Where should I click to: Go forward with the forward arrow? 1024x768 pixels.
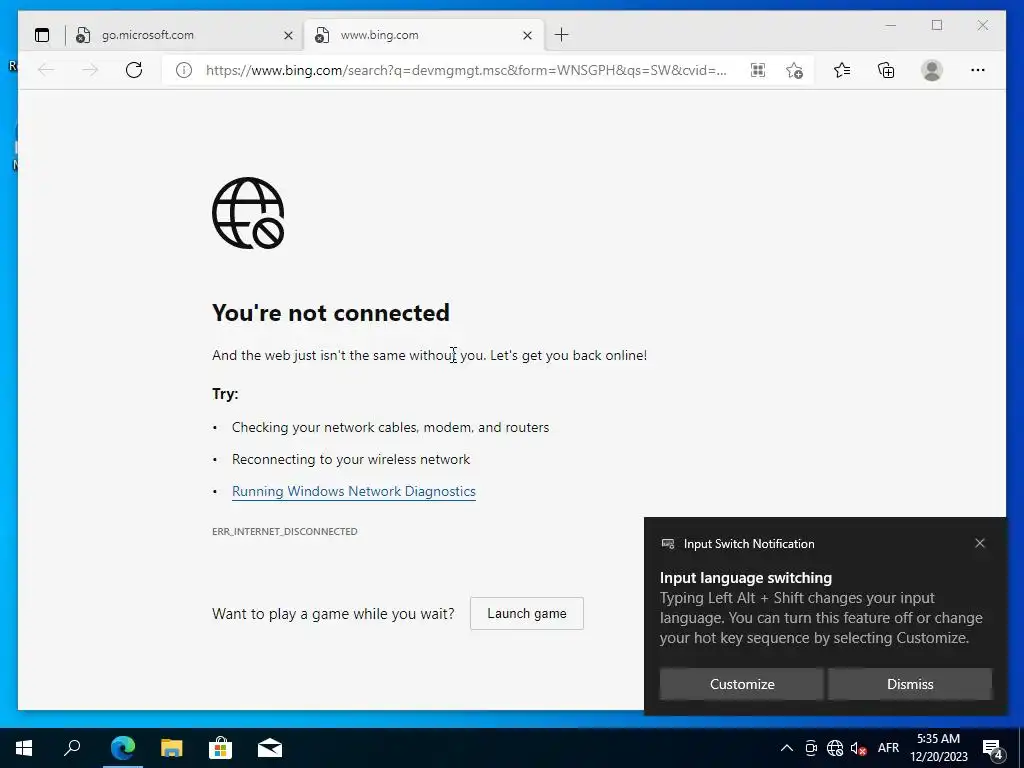[89, 70]
